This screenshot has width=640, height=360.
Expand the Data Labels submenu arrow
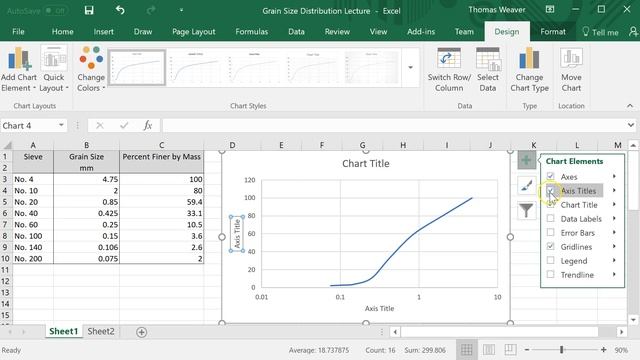pyautogui.click(x=614, y=218)
